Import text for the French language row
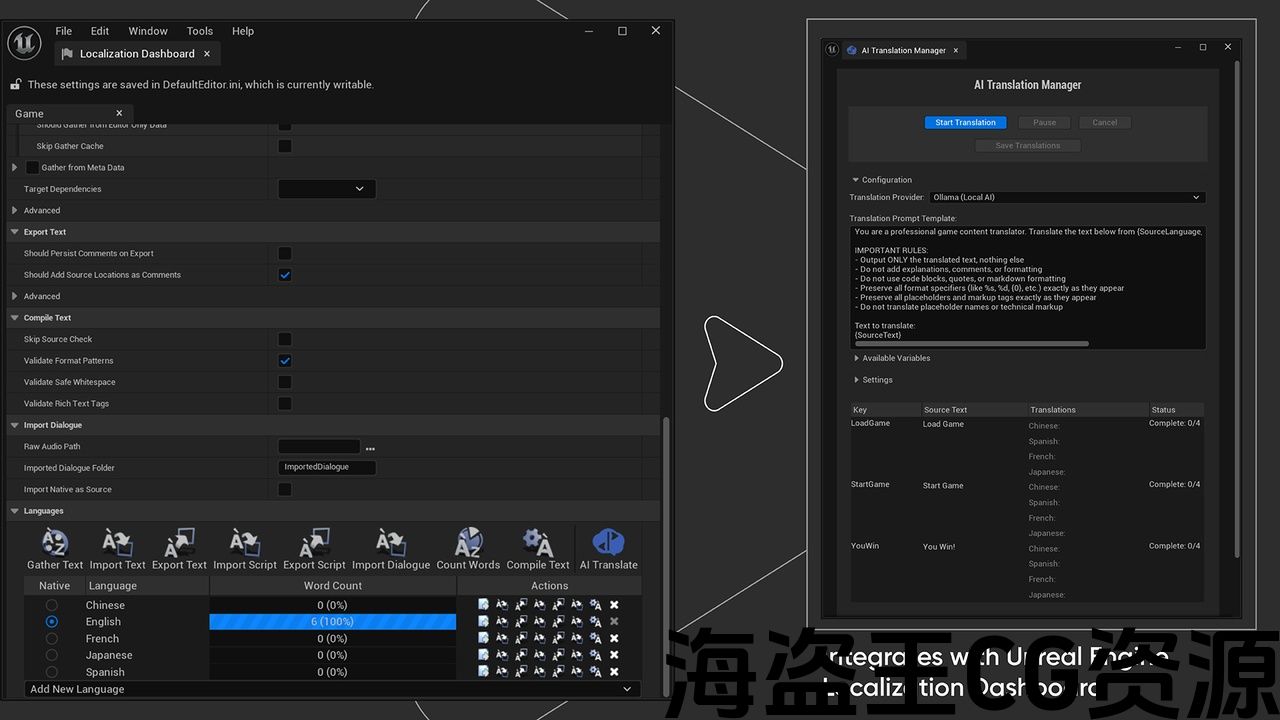 pyautogui.click(x=502, y=638)
